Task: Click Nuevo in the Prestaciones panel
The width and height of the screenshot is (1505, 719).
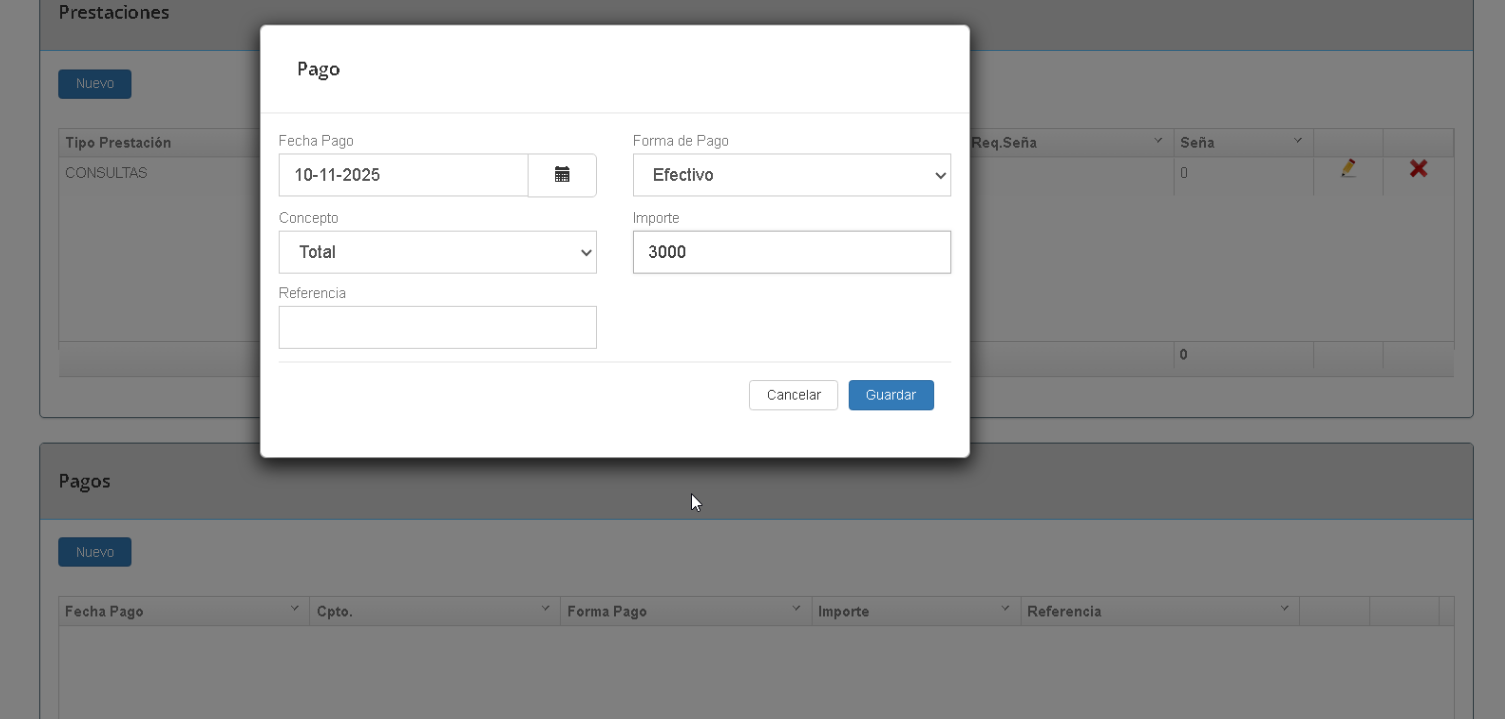Action: click(95, 84)
